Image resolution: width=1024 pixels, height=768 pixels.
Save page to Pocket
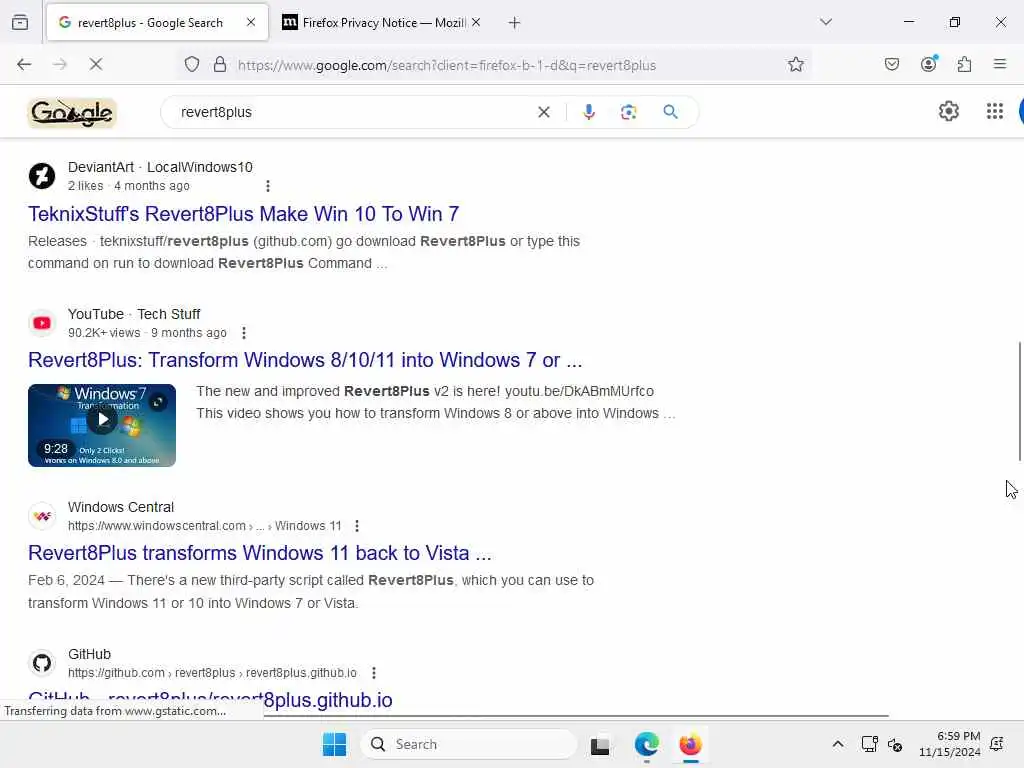[892, 64]
